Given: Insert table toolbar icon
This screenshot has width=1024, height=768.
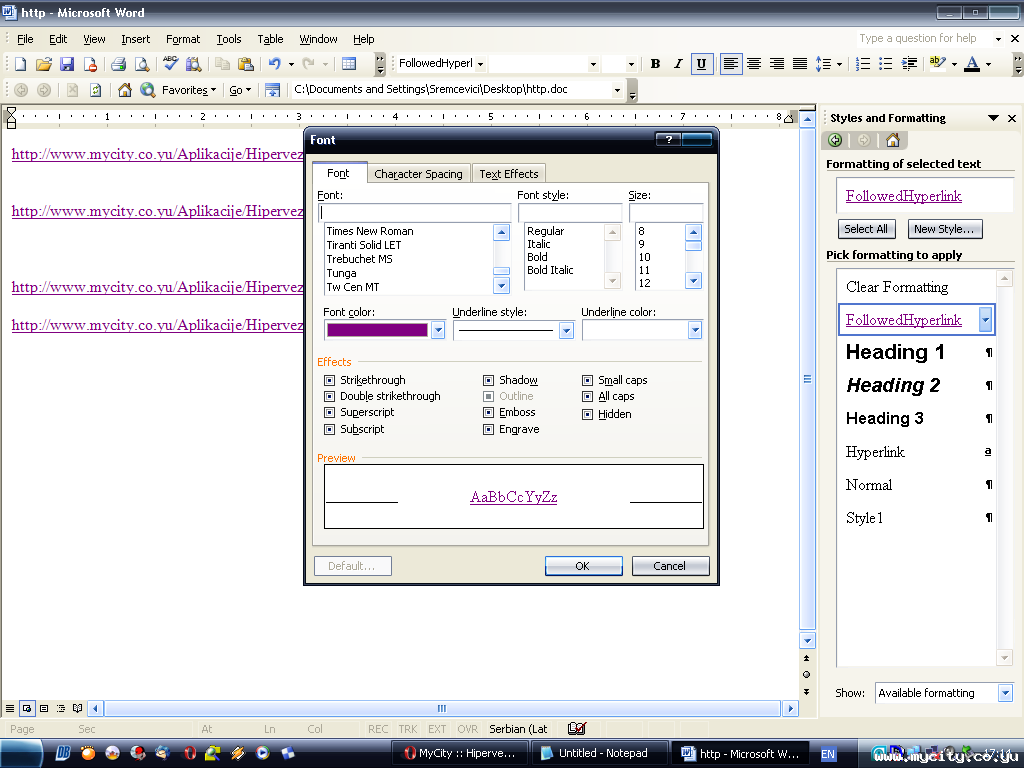Looking at the screenshot, I should coord(349,64).
